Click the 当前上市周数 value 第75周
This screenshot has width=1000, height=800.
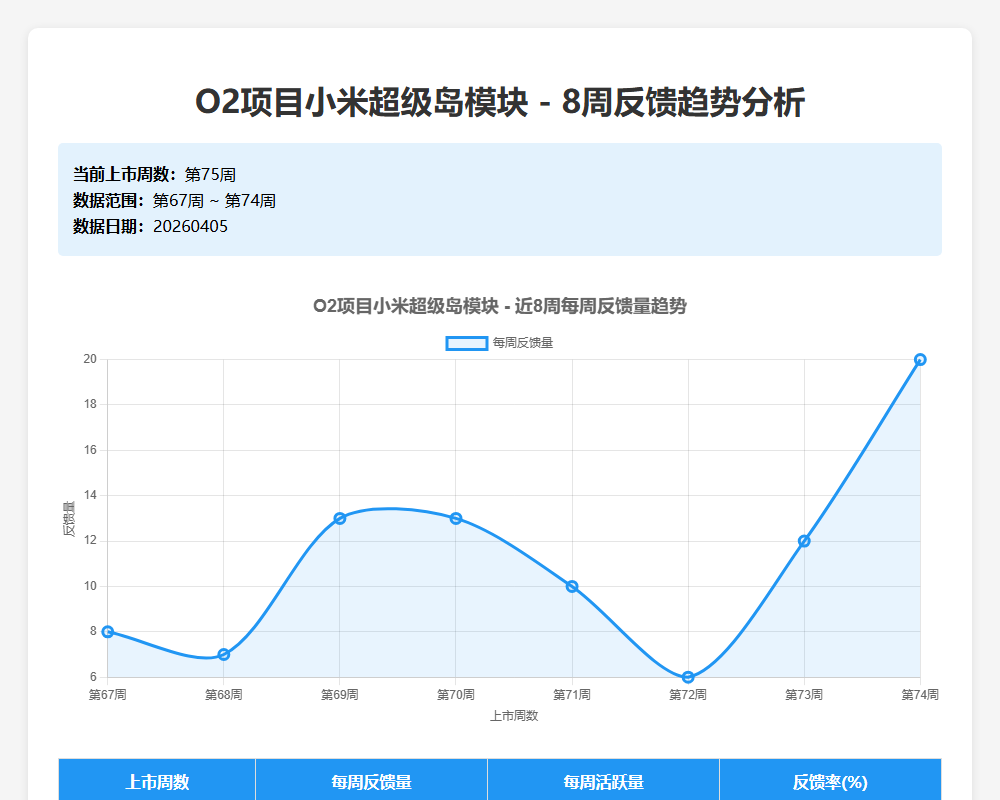(x=210, y=175)
